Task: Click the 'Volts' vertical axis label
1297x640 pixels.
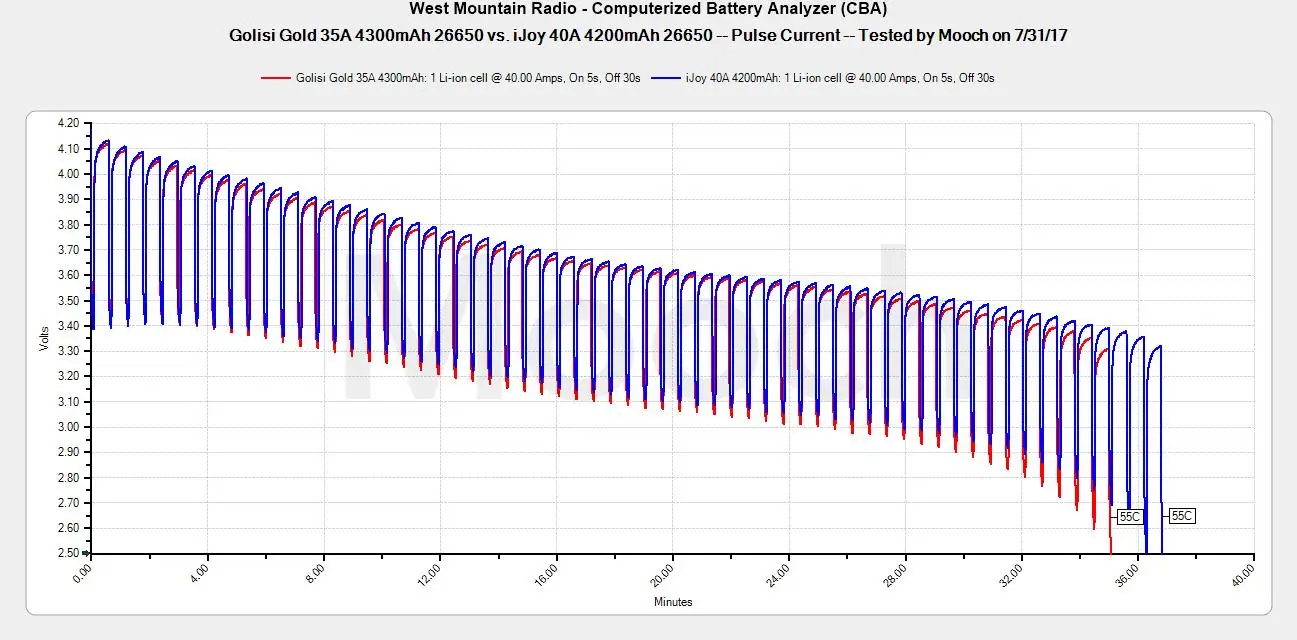Action: [43, 338]
